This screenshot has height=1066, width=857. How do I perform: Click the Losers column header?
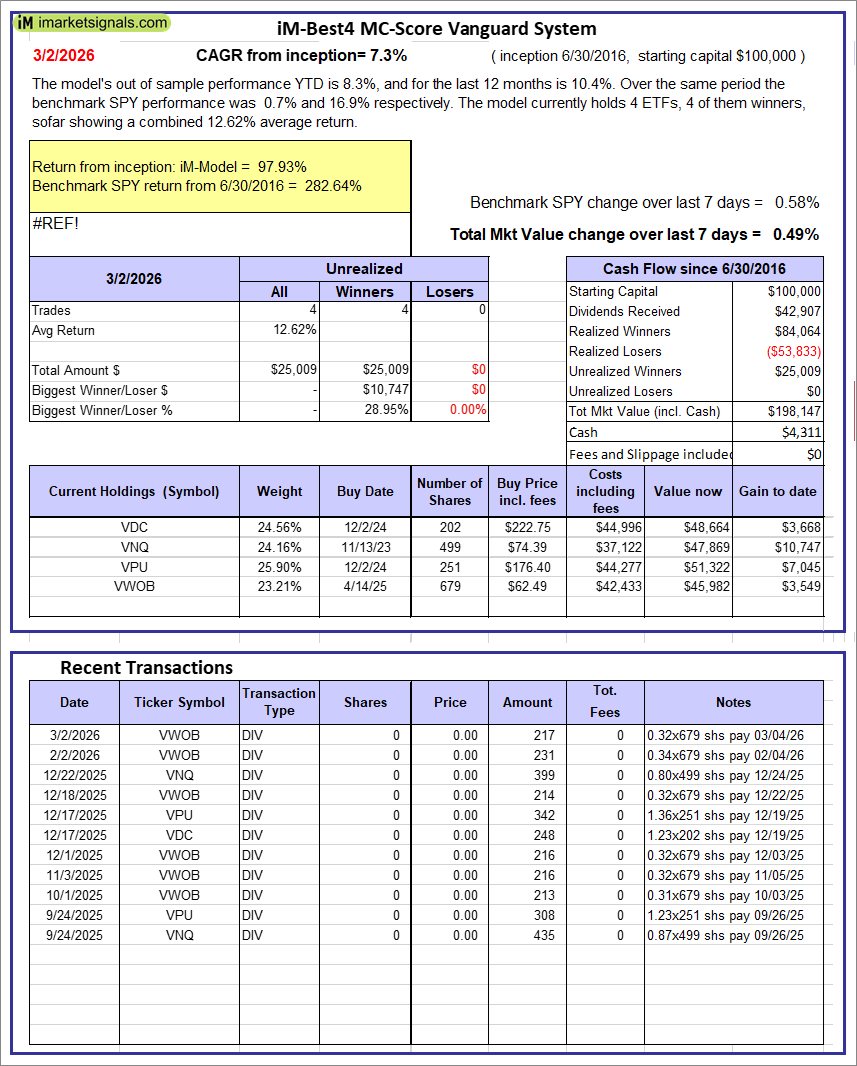click(x=449, y=292)
